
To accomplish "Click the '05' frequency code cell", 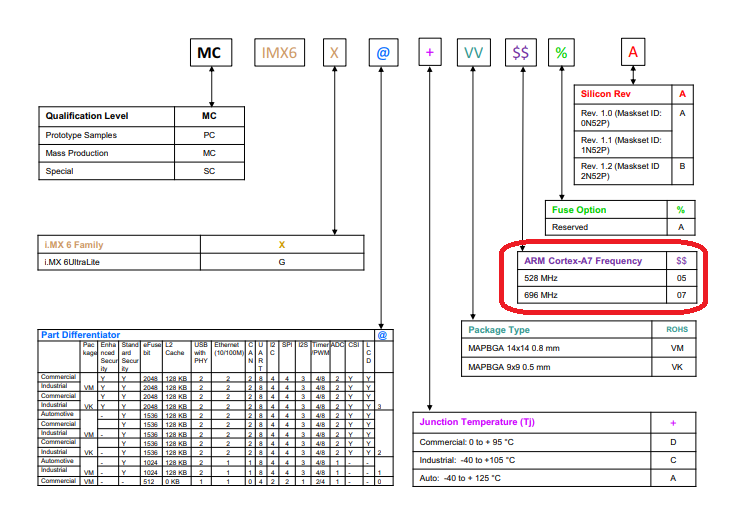I will coord(682,278).
